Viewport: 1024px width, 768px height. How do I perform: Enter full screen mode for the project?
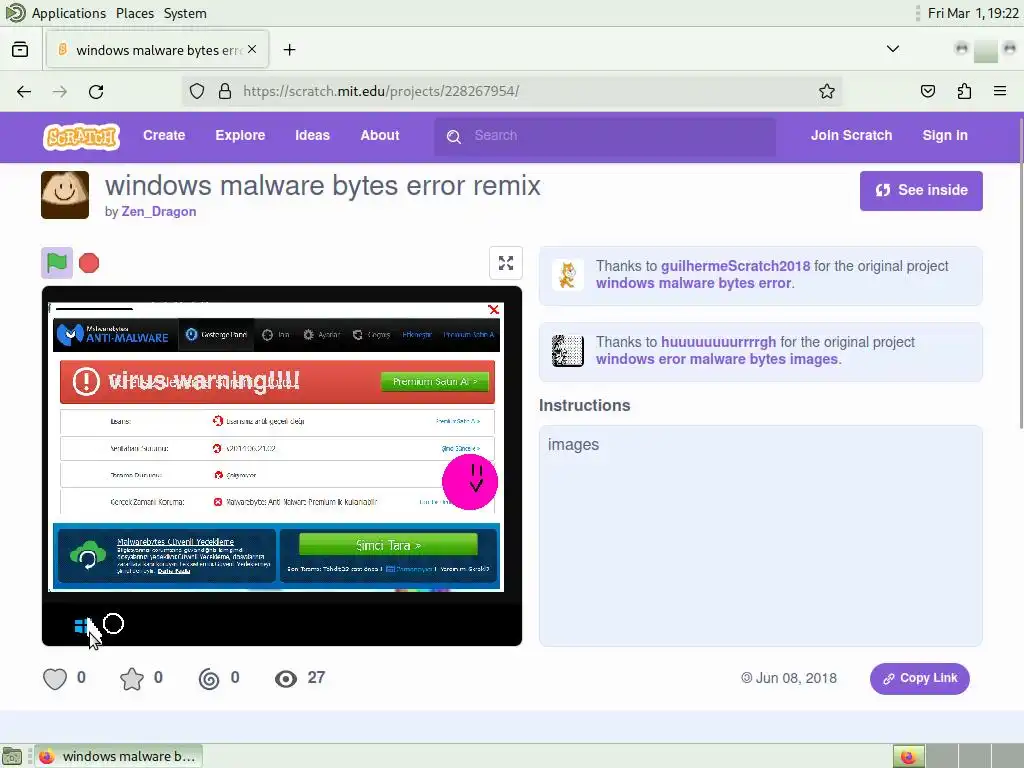click(x=506, y=263)
